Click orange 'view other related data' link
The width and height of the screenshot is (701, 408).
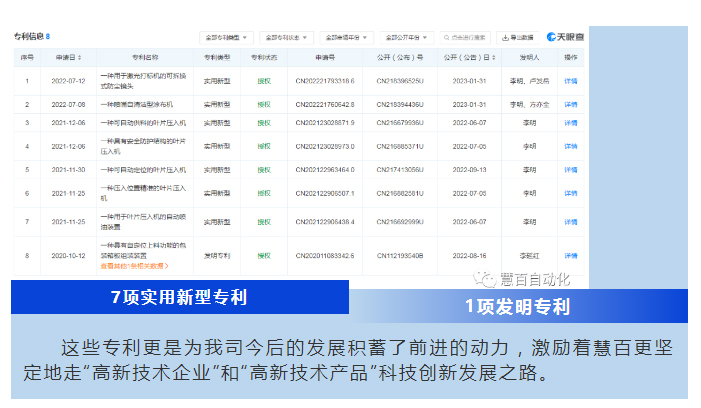(x=134, y=266)
